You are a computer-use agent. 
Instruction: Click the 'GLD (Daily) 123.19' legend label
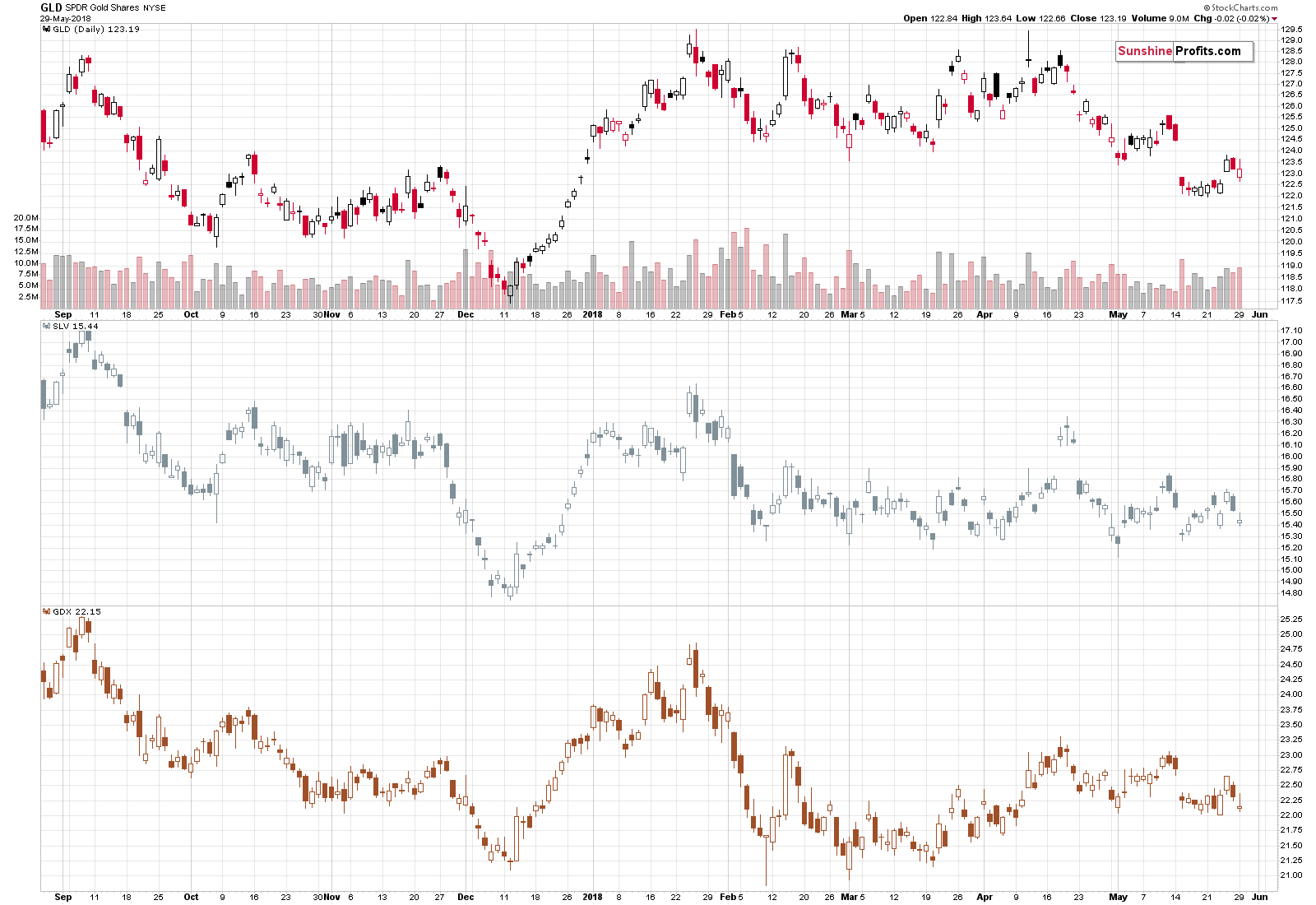coord(96,29)
